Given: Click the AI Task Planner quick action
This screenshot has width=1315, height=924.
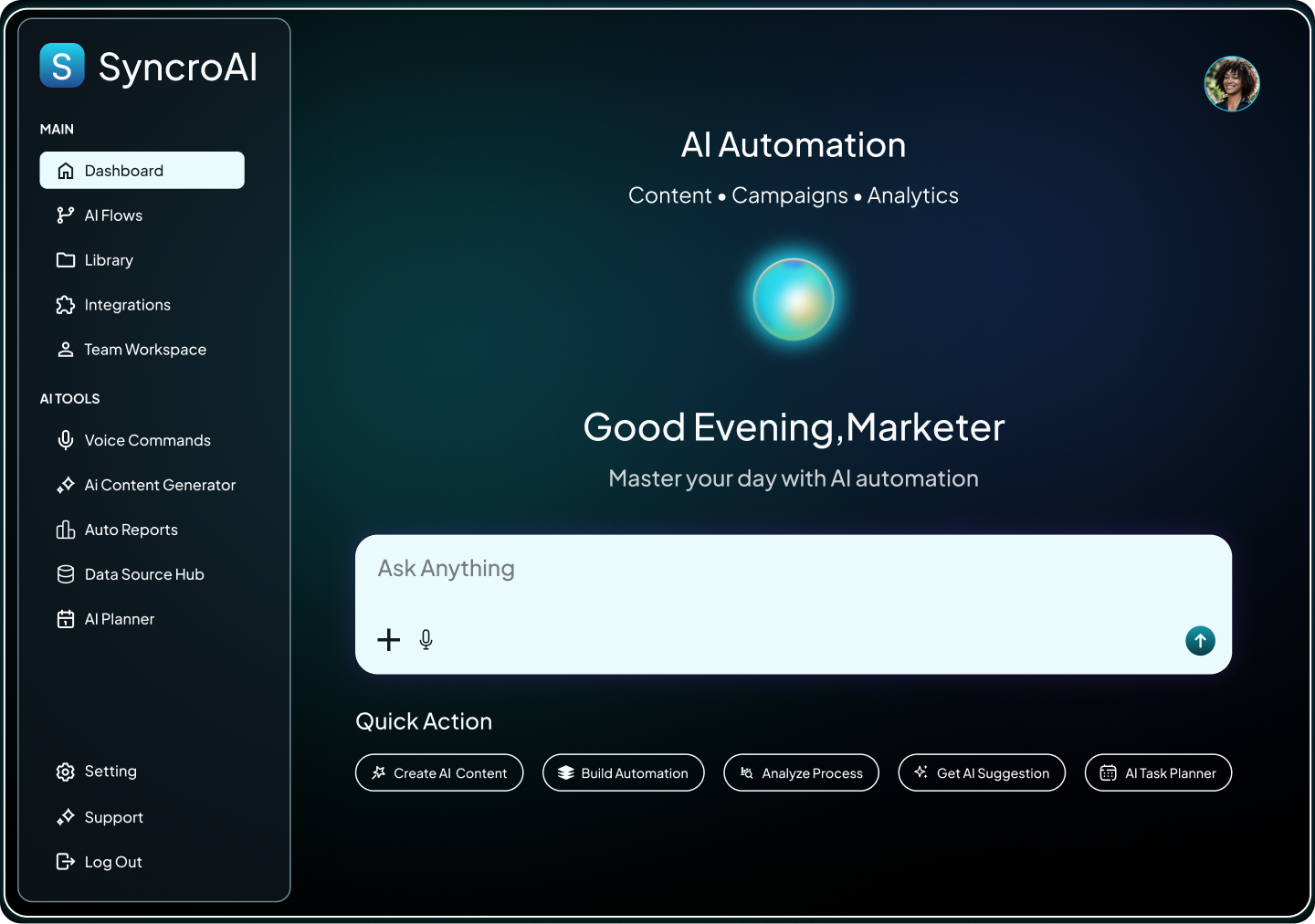Looking at the screenshot, I should click(1158, 772).
